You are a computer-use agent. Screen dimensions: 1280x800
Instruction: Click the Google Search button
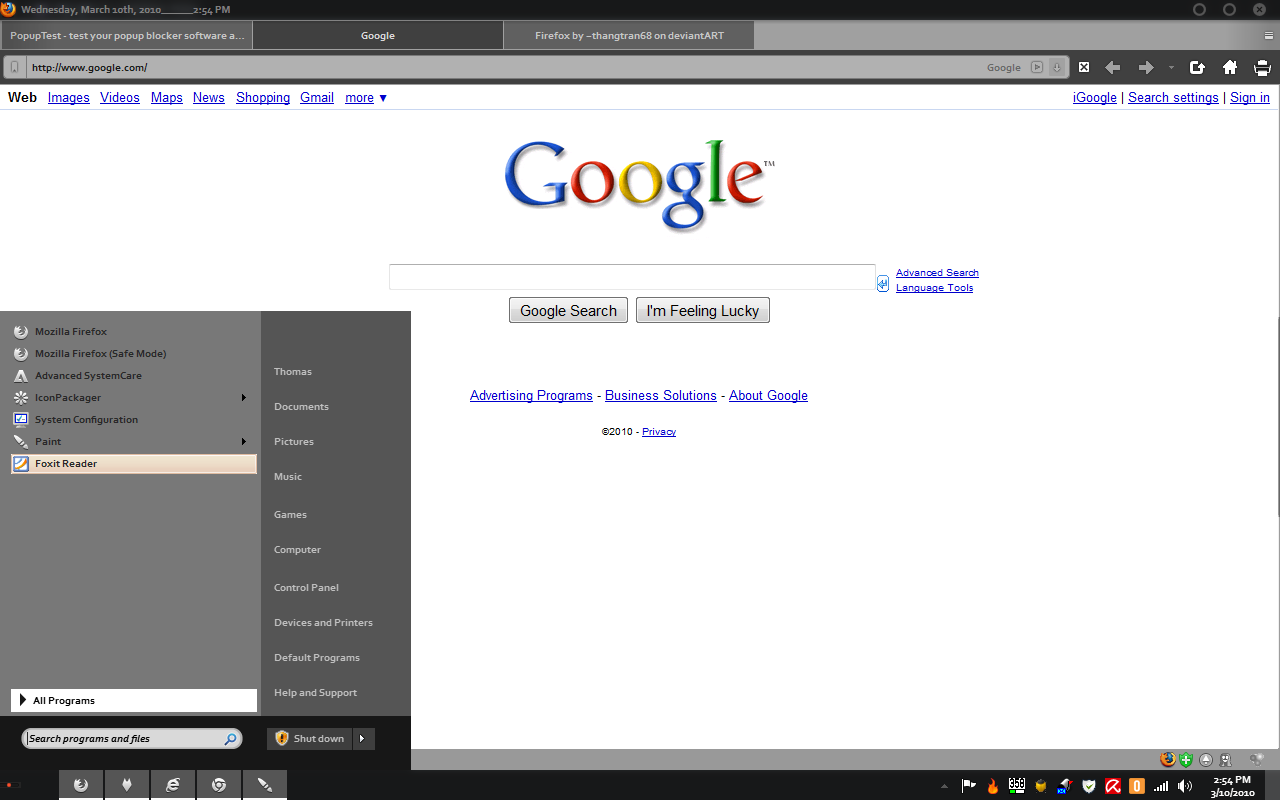click(x=568, y=310)
